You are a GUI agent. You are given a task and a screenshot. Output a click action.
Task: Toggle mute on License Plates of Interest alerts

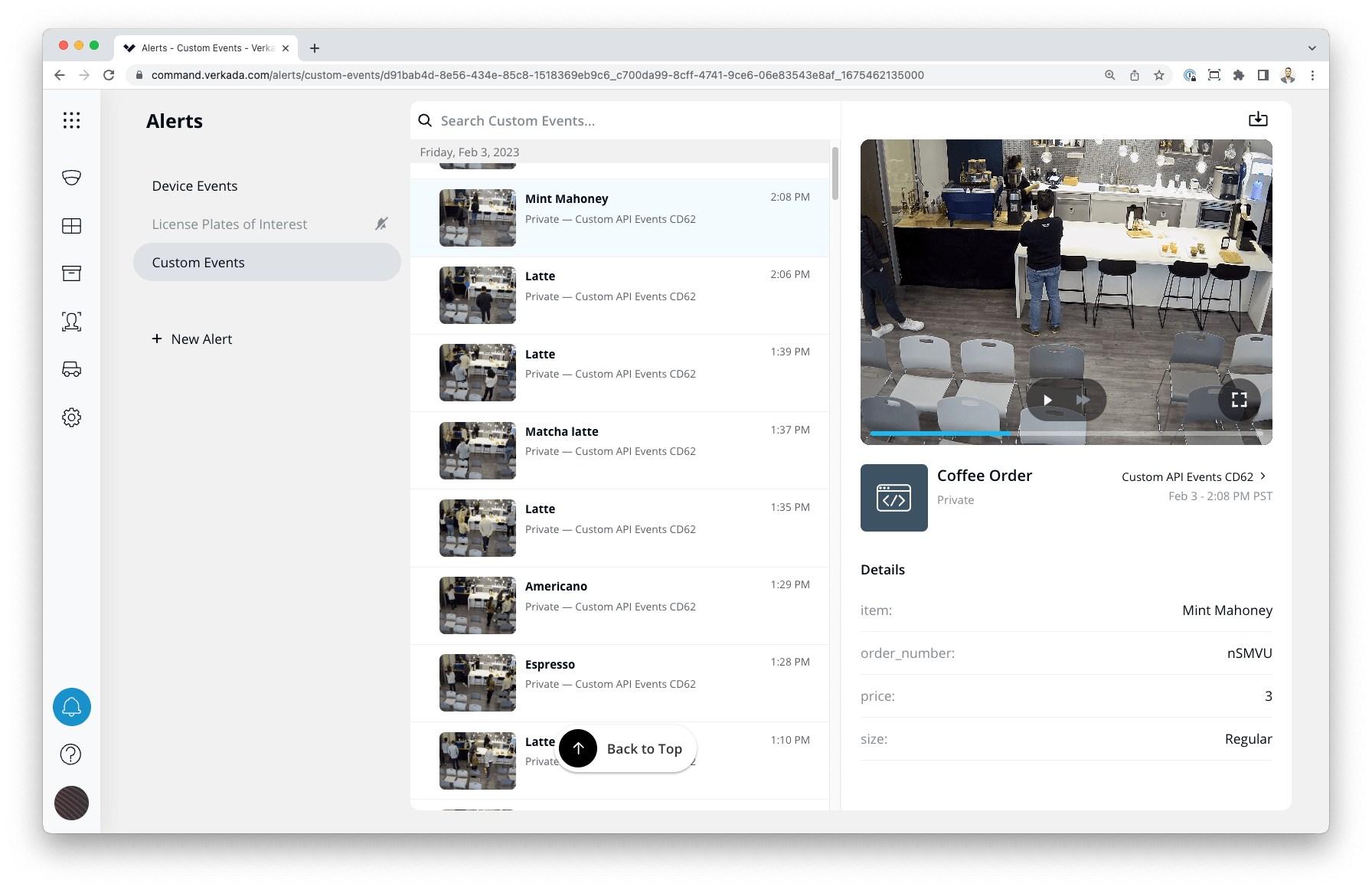click(x=381, y=224)
